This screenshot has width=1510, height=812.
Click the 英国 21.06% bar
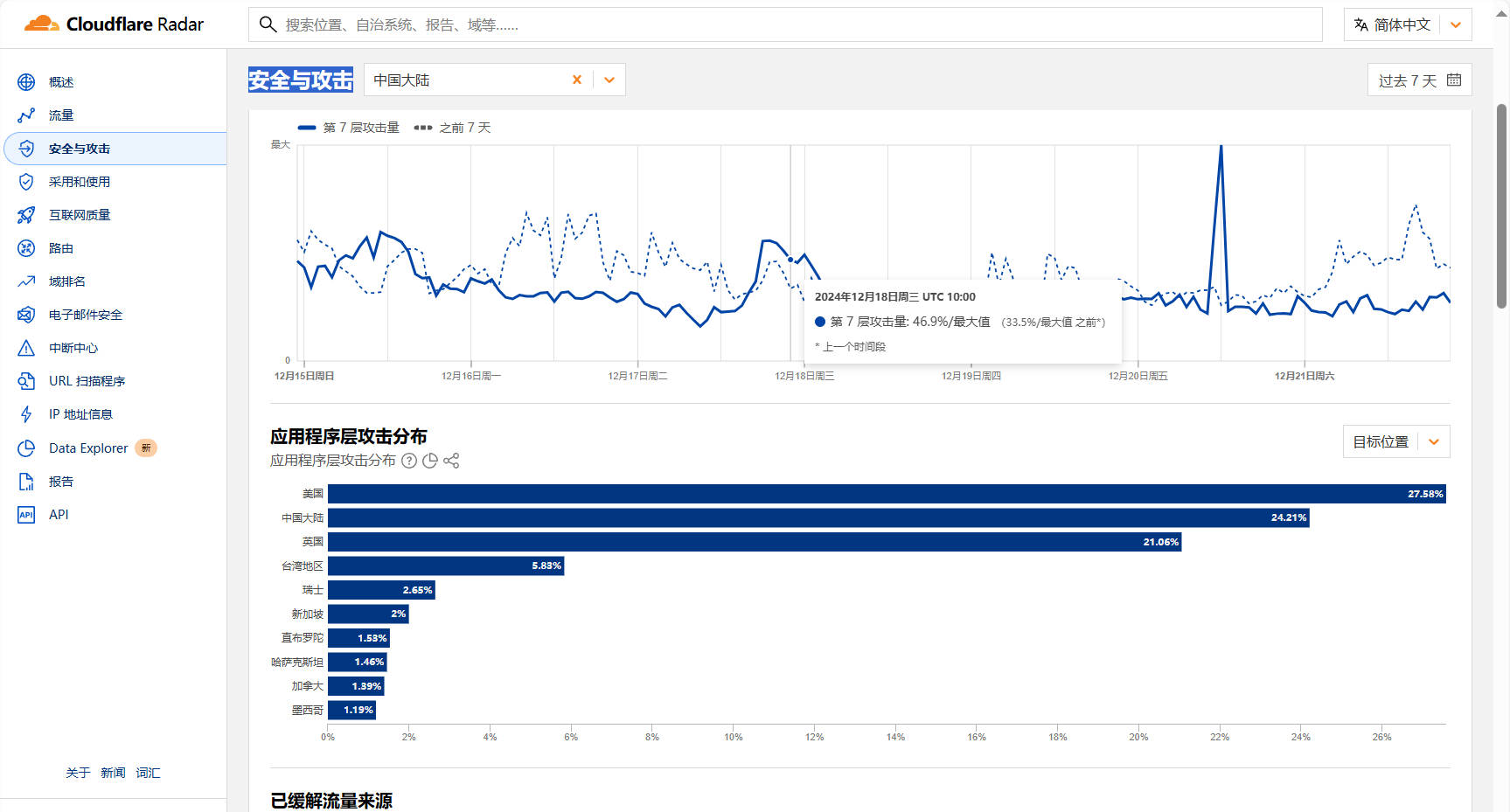tap(755, 542)
